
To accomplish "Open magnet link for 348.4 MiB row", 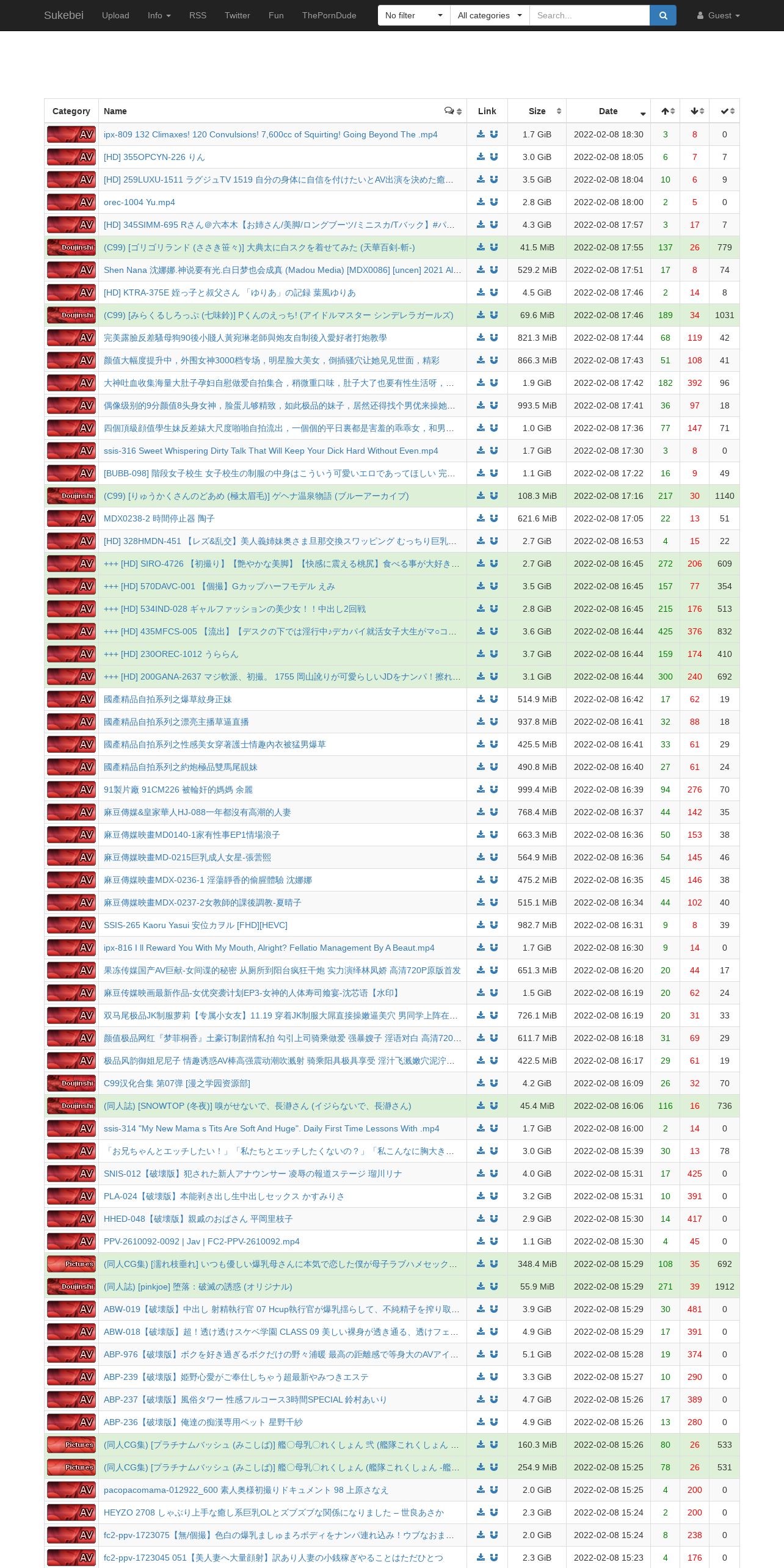I will [494, 1264].
